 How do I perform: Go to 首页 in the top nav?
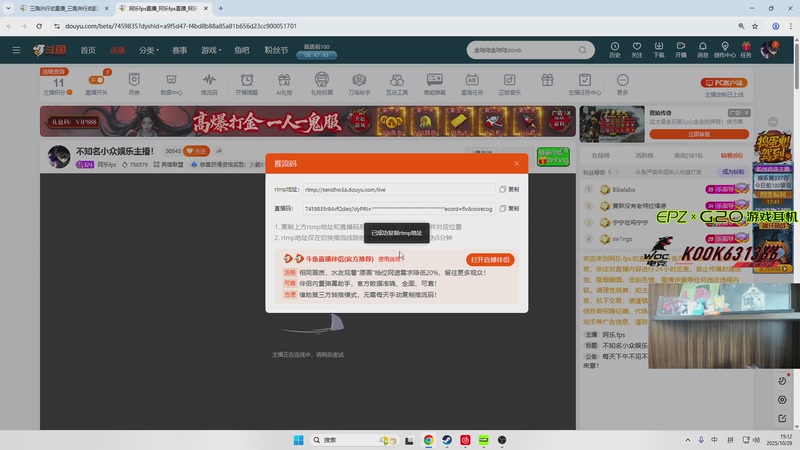(88, 50)
